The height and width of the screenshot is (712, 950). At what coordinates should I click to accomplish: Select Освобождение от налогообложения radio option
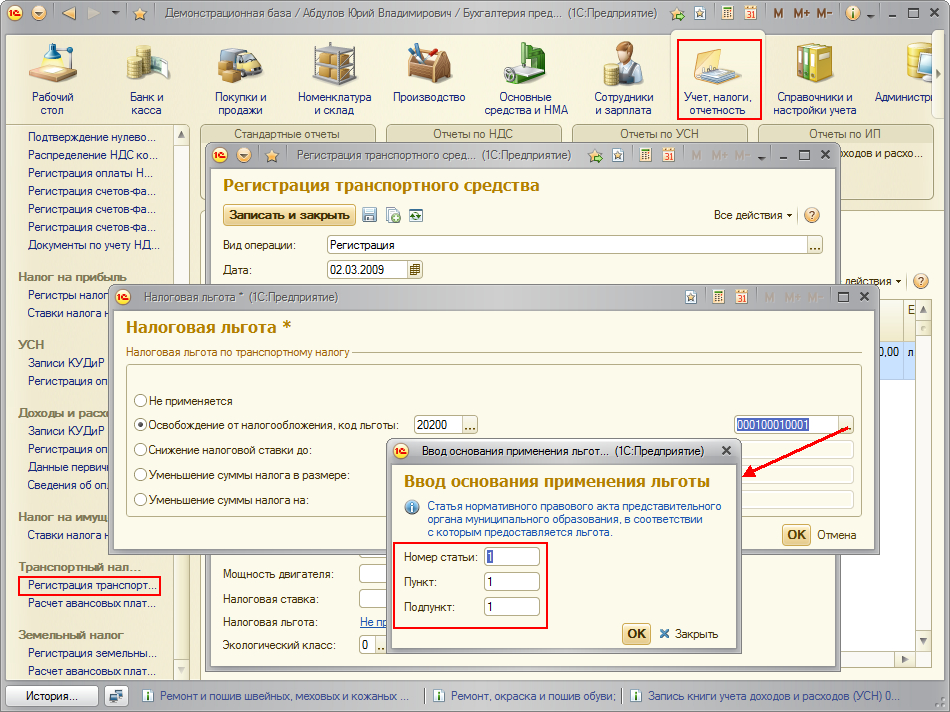(140, 425)
